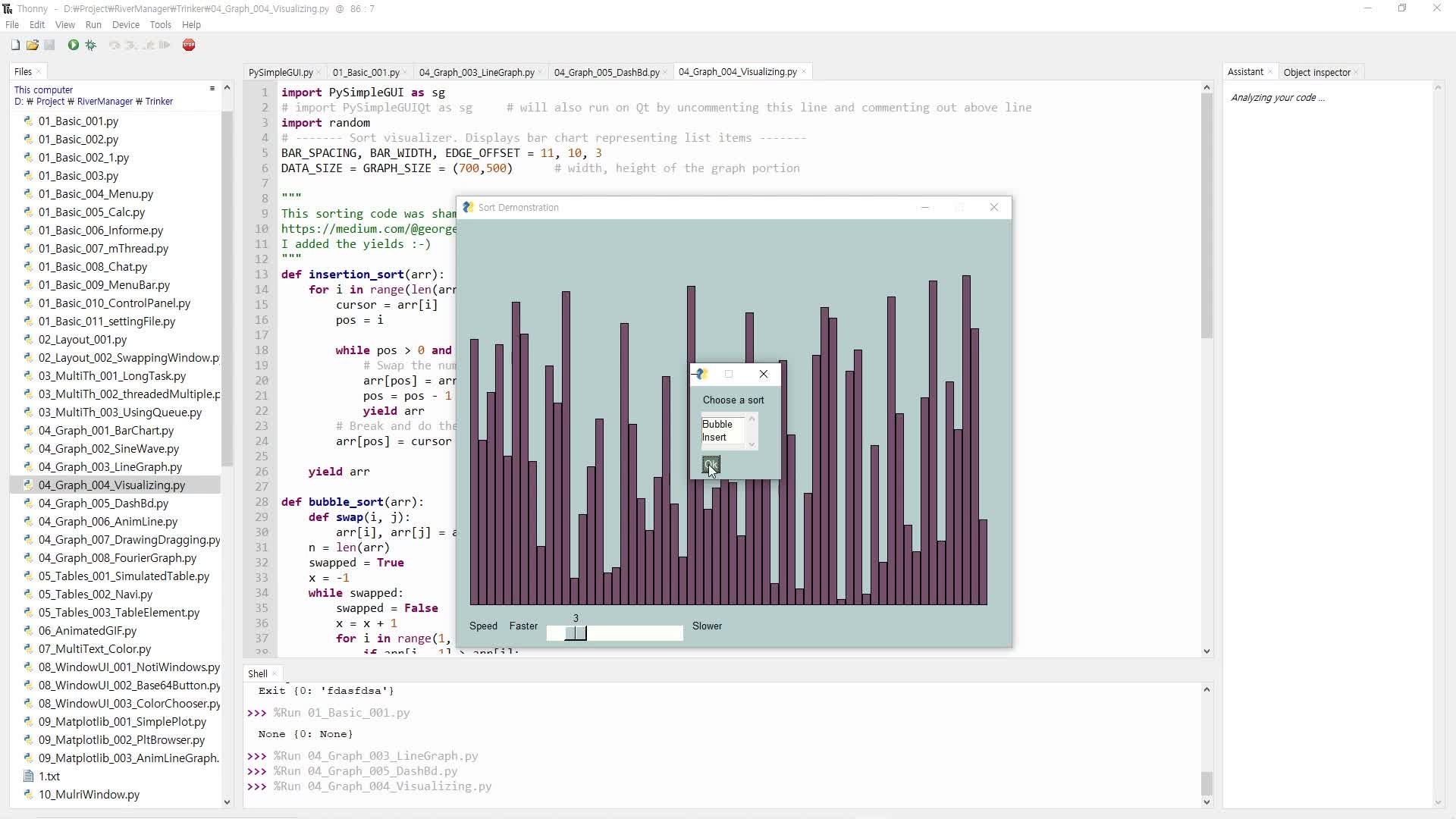Switch to the Object inspector tab
This screenshot has width=1456, height=819.
1317,71
